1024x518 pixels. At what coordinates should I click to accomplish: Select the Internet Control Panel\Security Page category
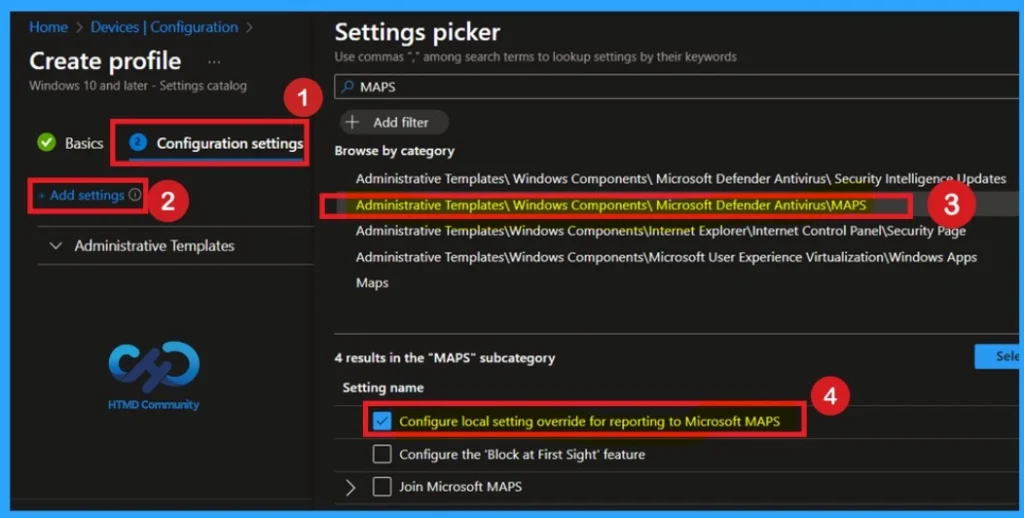point(660,231)
